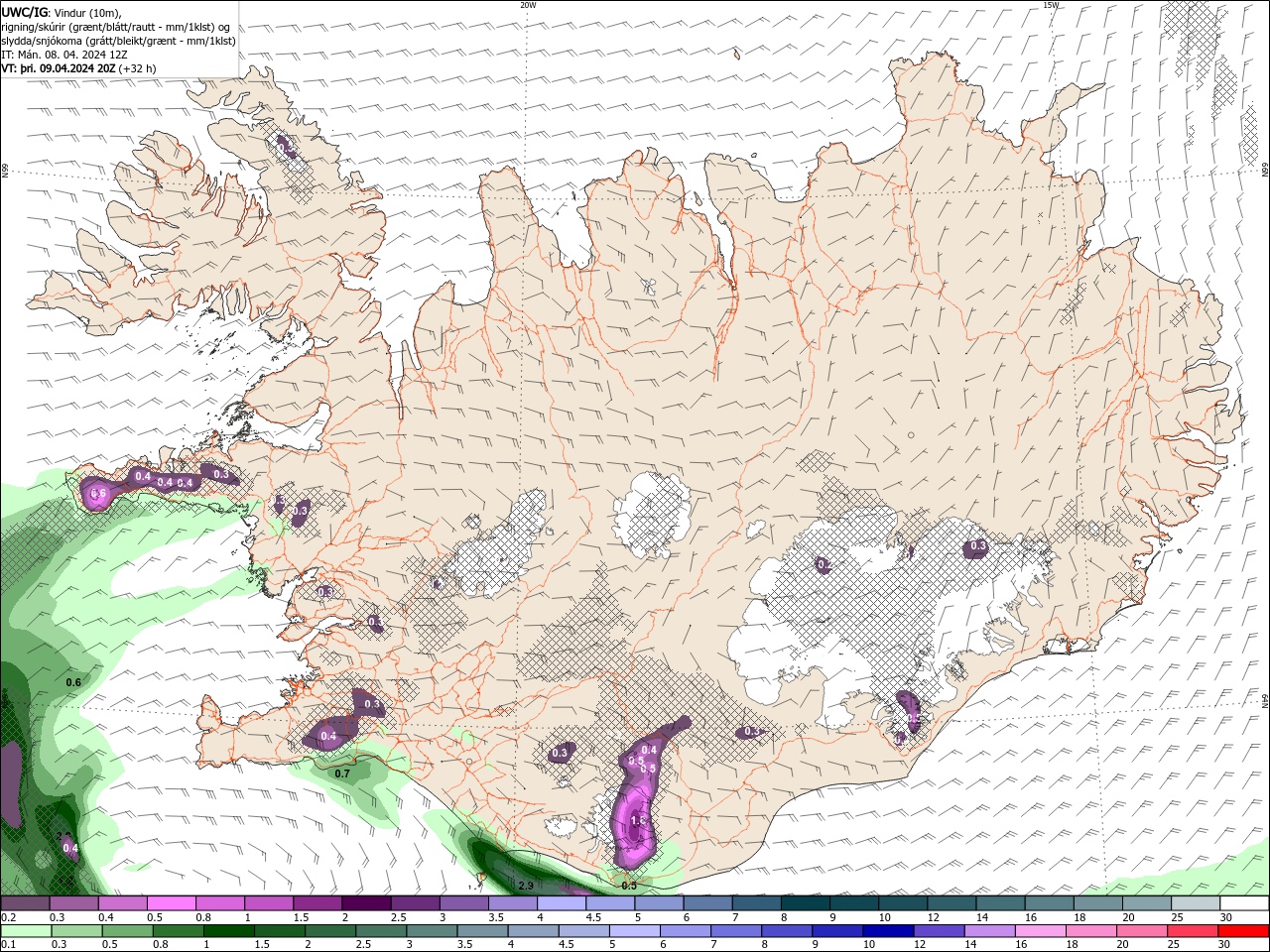The width and height of the screenshot is (1270, 952).
Task: Click the dark blue swatch between 10 and 12 in the lower legend
Action: click(890, 931)
